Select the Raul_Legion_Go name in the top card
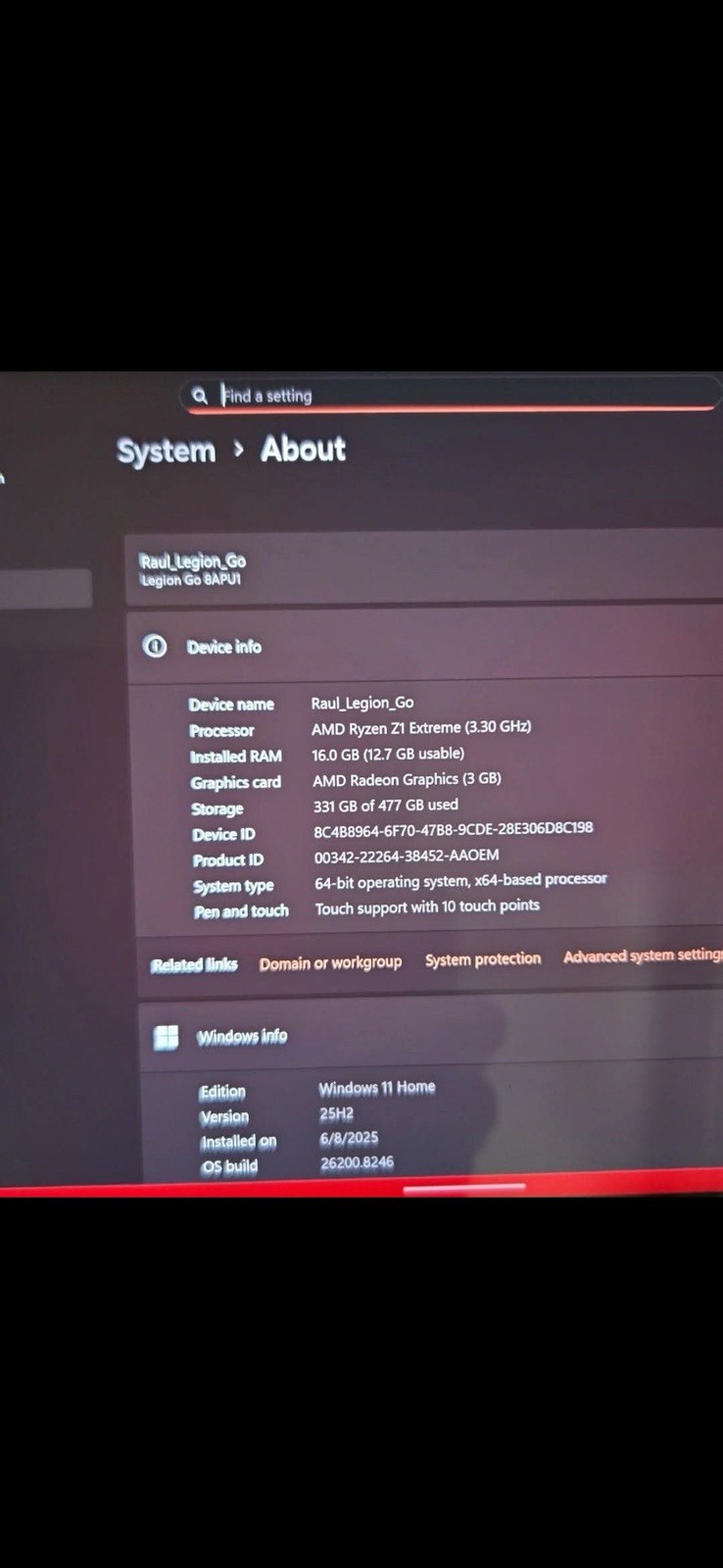723x1568 pixels. coord(193,562)
